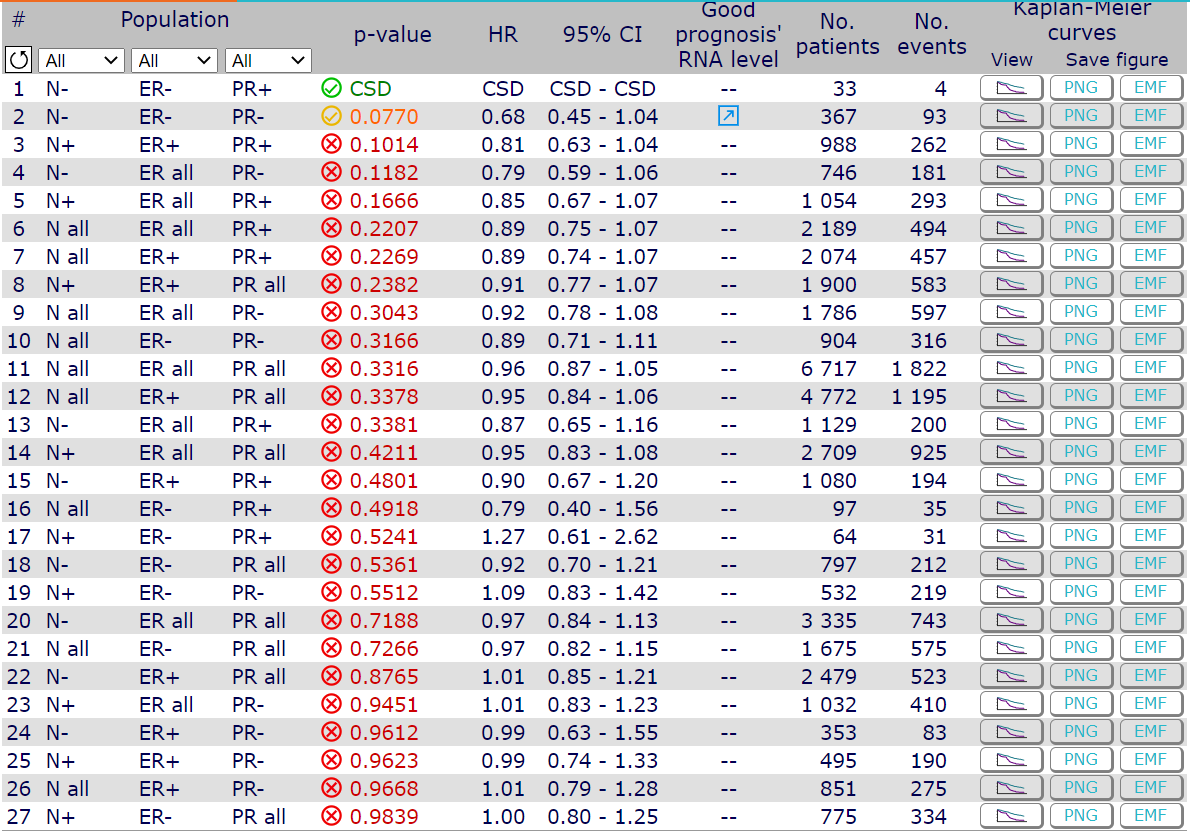The image size is (1190, 832).
Task: View Kaplan-Meier curve for row 27
Action: (1011, 816)
